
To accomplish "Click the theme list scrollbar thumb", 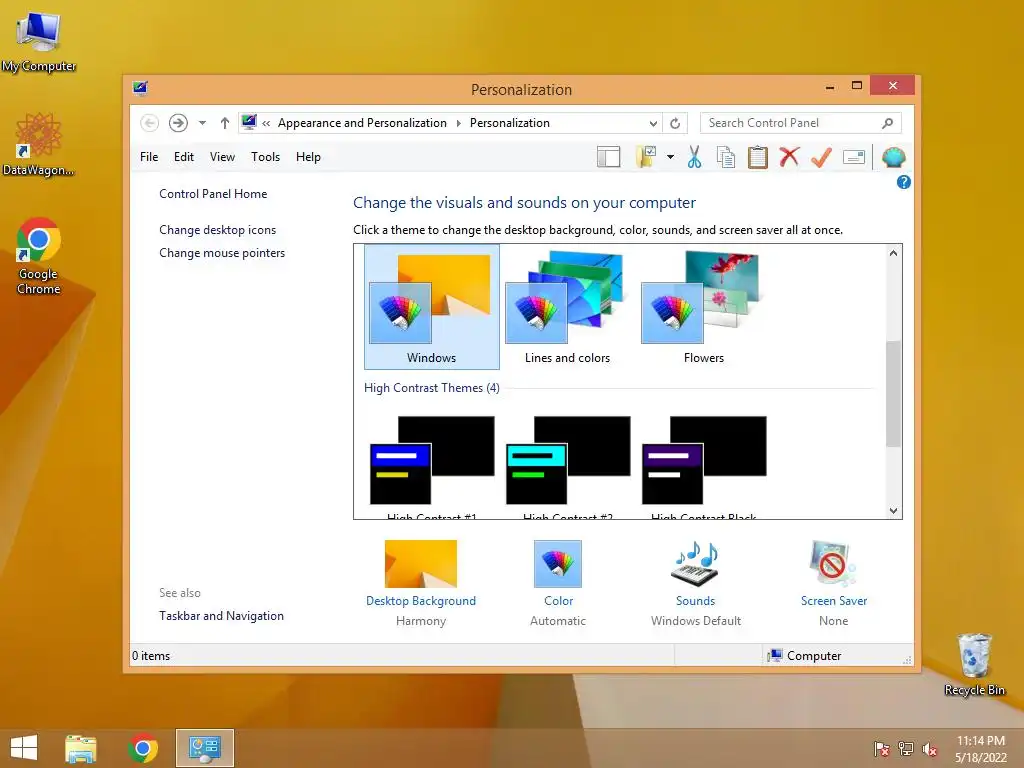I will point(893,394).
